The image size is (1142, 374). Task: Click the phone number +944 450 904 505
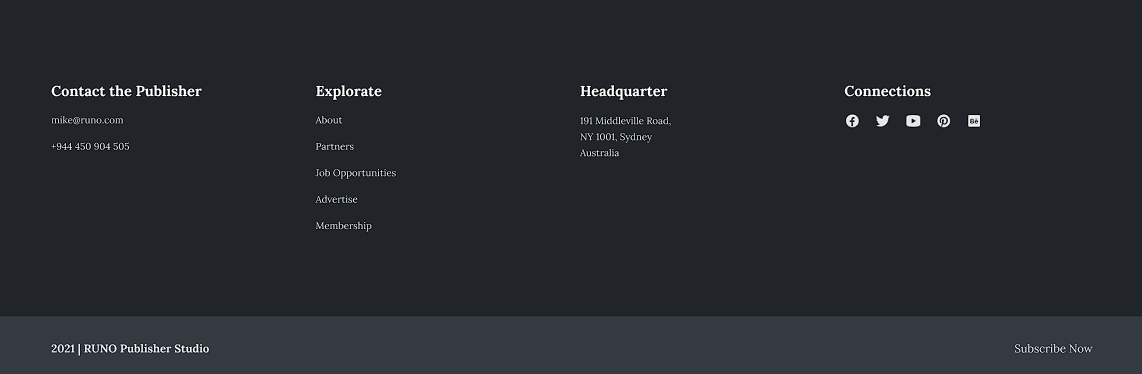point(90,146)
